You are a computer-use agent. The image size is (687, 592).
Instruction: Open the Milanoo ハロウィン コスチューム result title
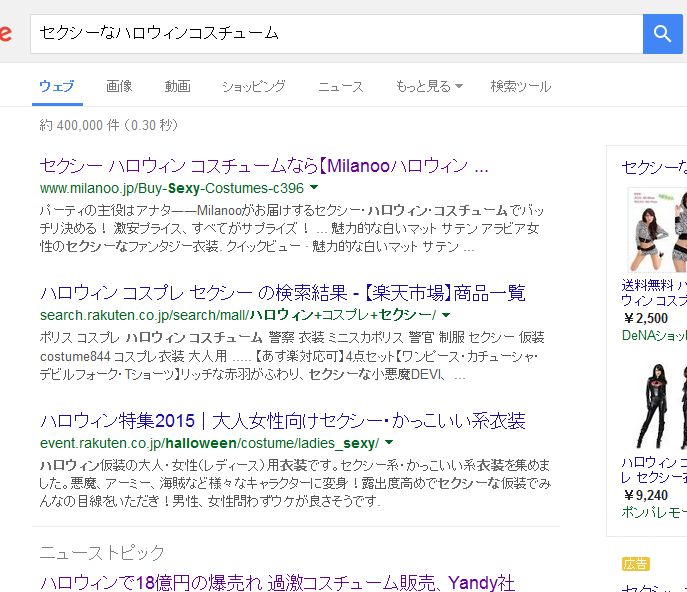[264, 166]
